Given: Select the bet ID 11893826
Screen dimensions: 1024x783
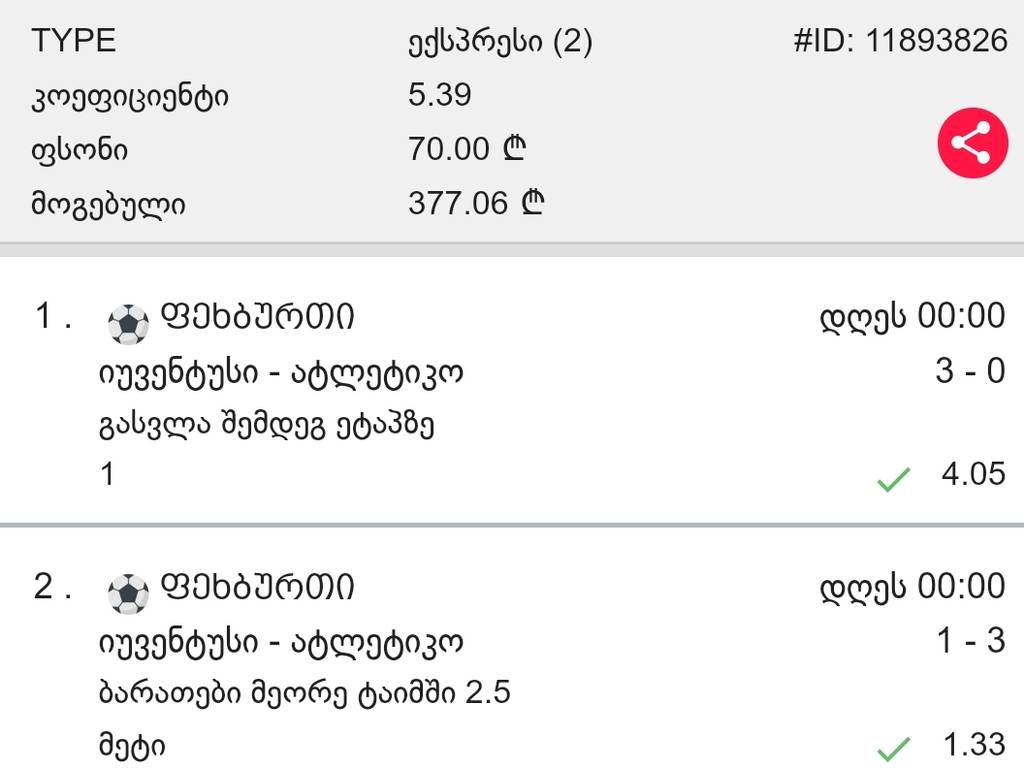Looking at the screenshot, I should click(x=900, y=41).
